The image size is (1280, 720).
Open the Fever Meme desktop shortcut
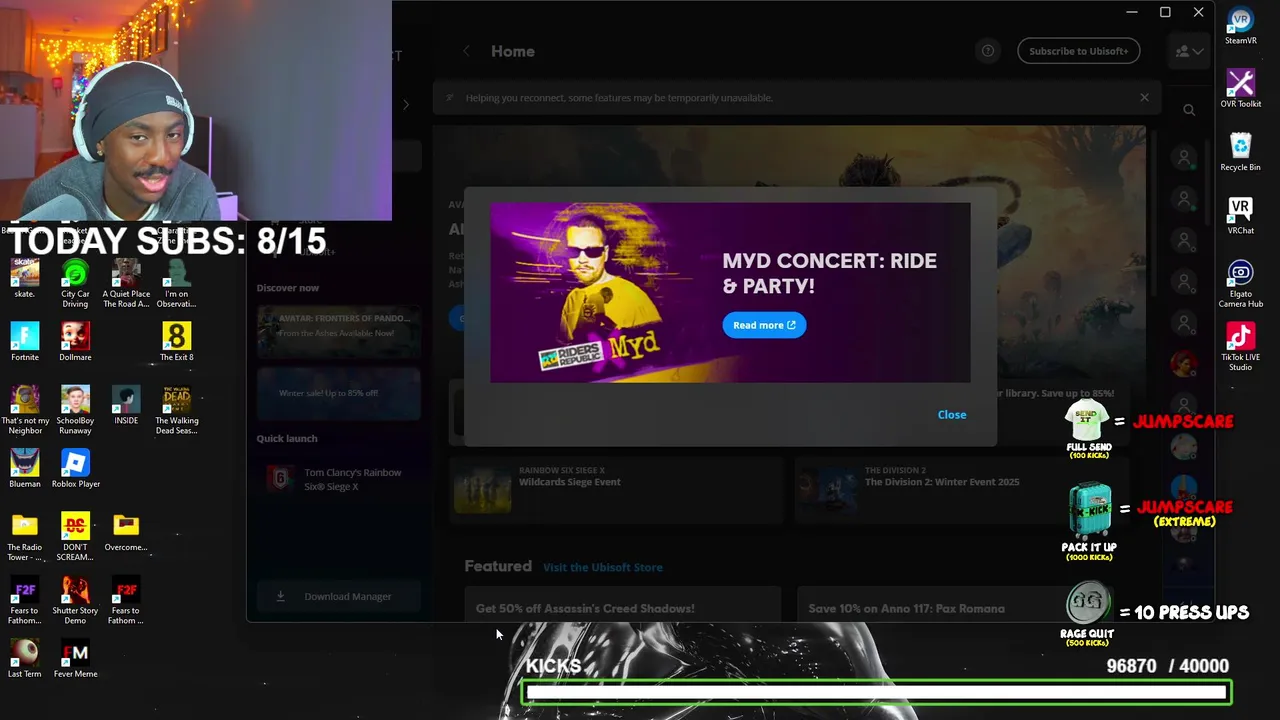[75, 658]
